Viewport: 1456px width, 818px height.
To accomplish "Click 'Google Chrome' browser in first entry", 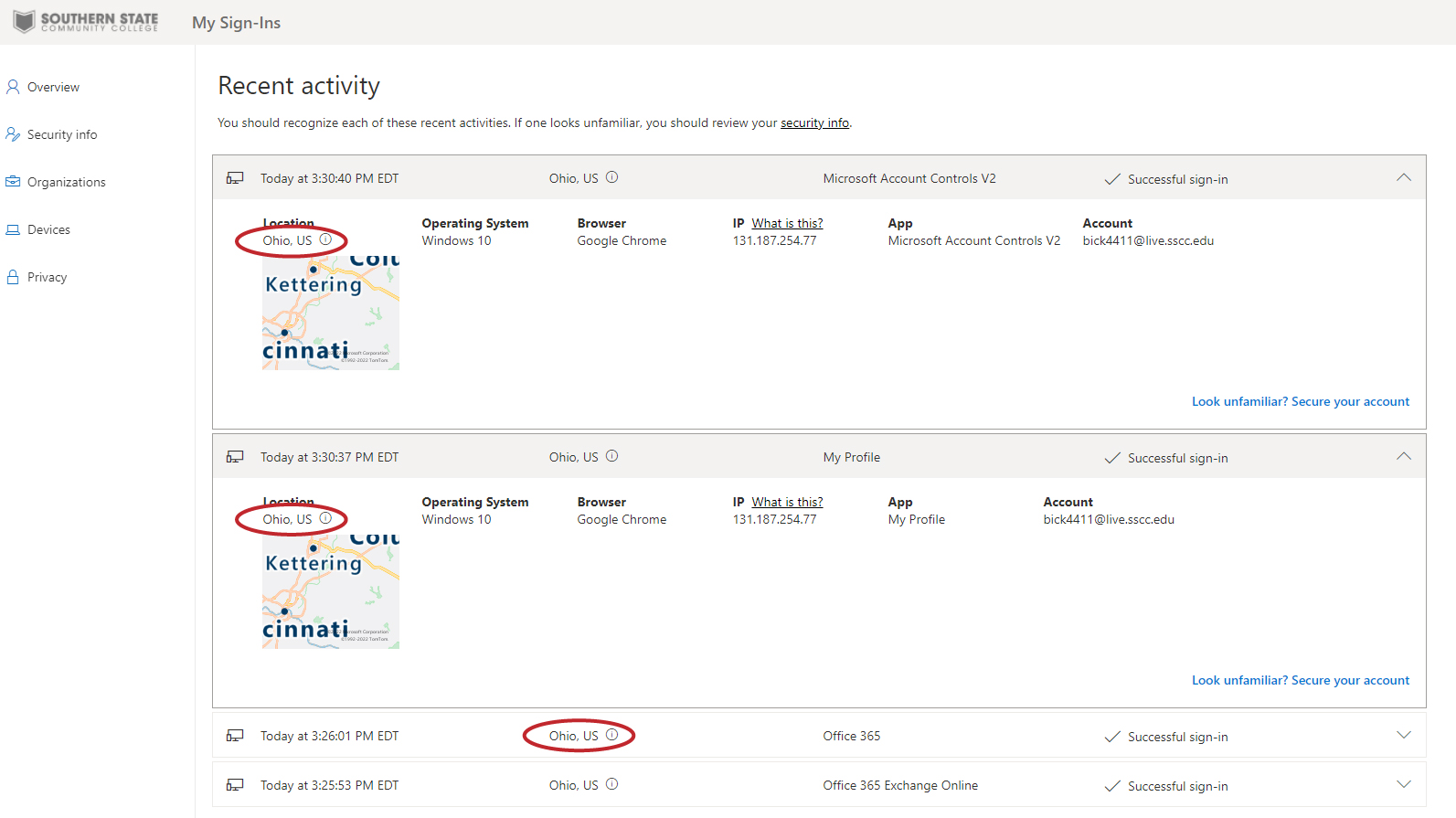I will coord(622,240).
